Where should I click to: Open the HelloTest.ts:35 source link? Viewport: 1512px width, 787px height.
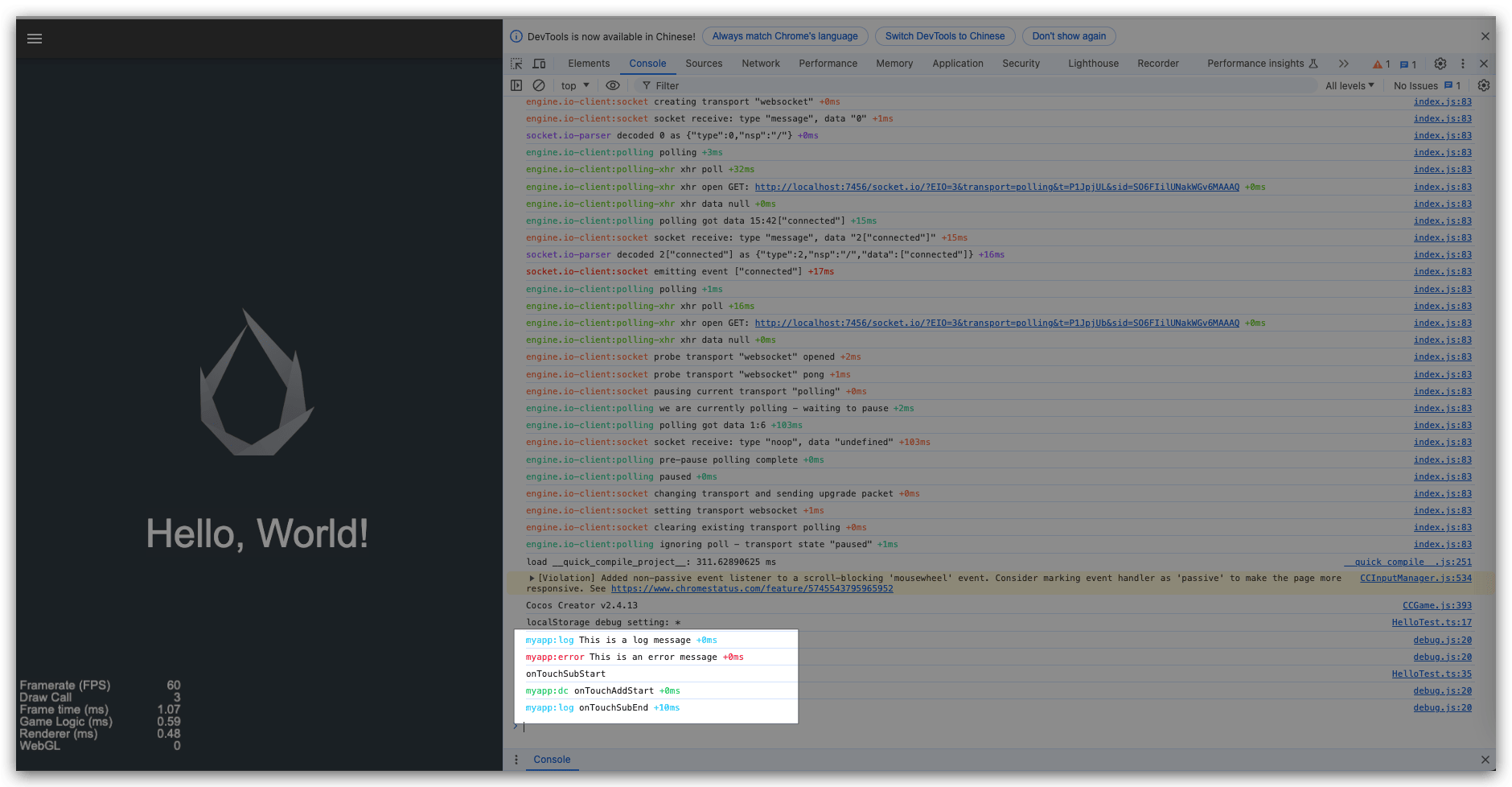1432,674
